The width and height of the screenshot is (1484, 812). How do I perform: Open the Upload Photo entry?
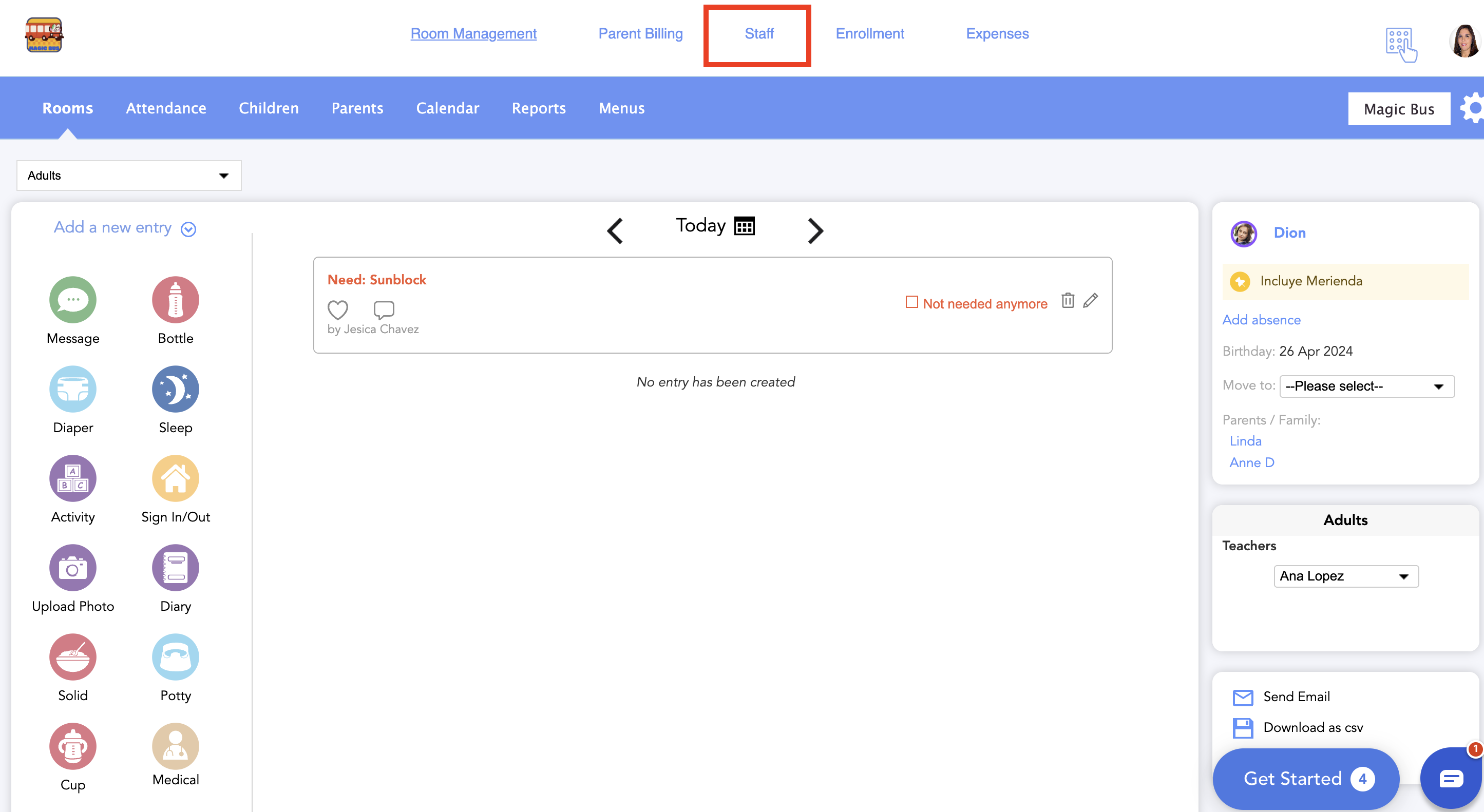click(72, 567)
